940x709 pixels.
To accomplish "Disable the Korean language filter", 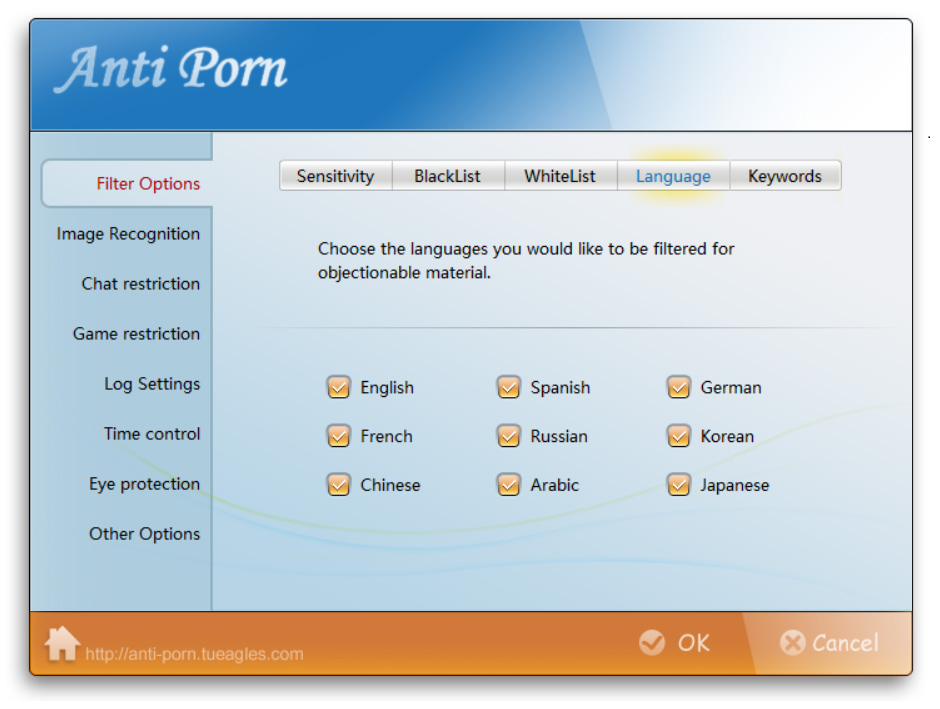I will tap(679, 436).
